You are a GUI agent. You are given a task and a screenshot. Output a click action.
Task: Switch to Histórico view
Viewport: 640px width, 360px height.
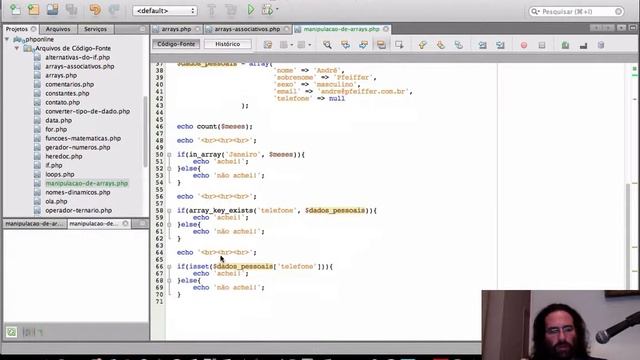click(227, 44)
